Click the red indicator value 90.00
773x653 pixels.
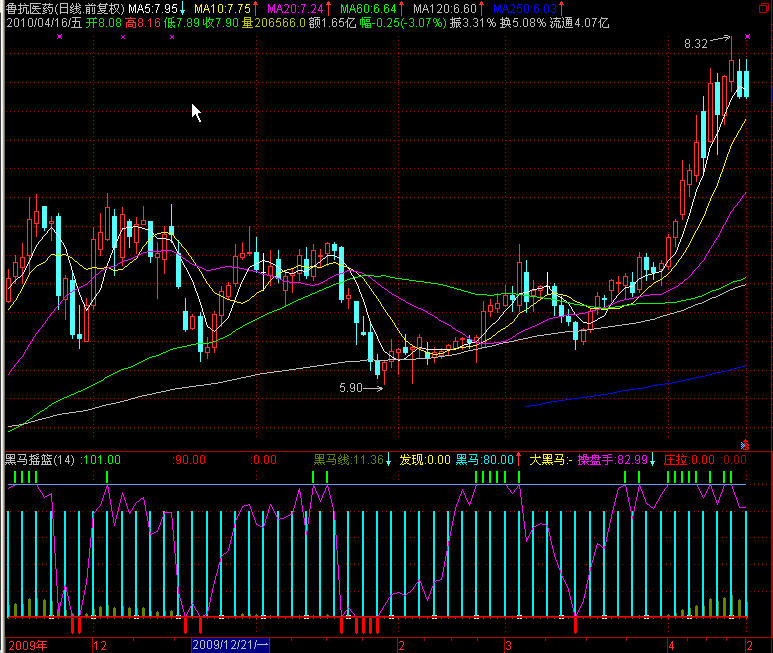190,460
